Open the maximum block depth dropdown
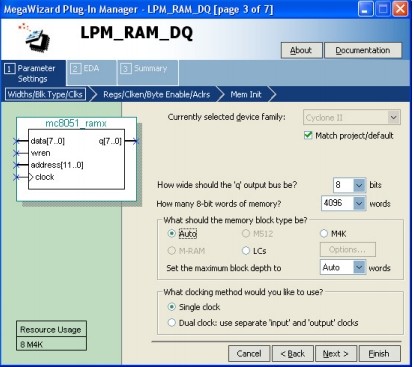Viewport: 414px width, 367px height. tap(359, 267)
